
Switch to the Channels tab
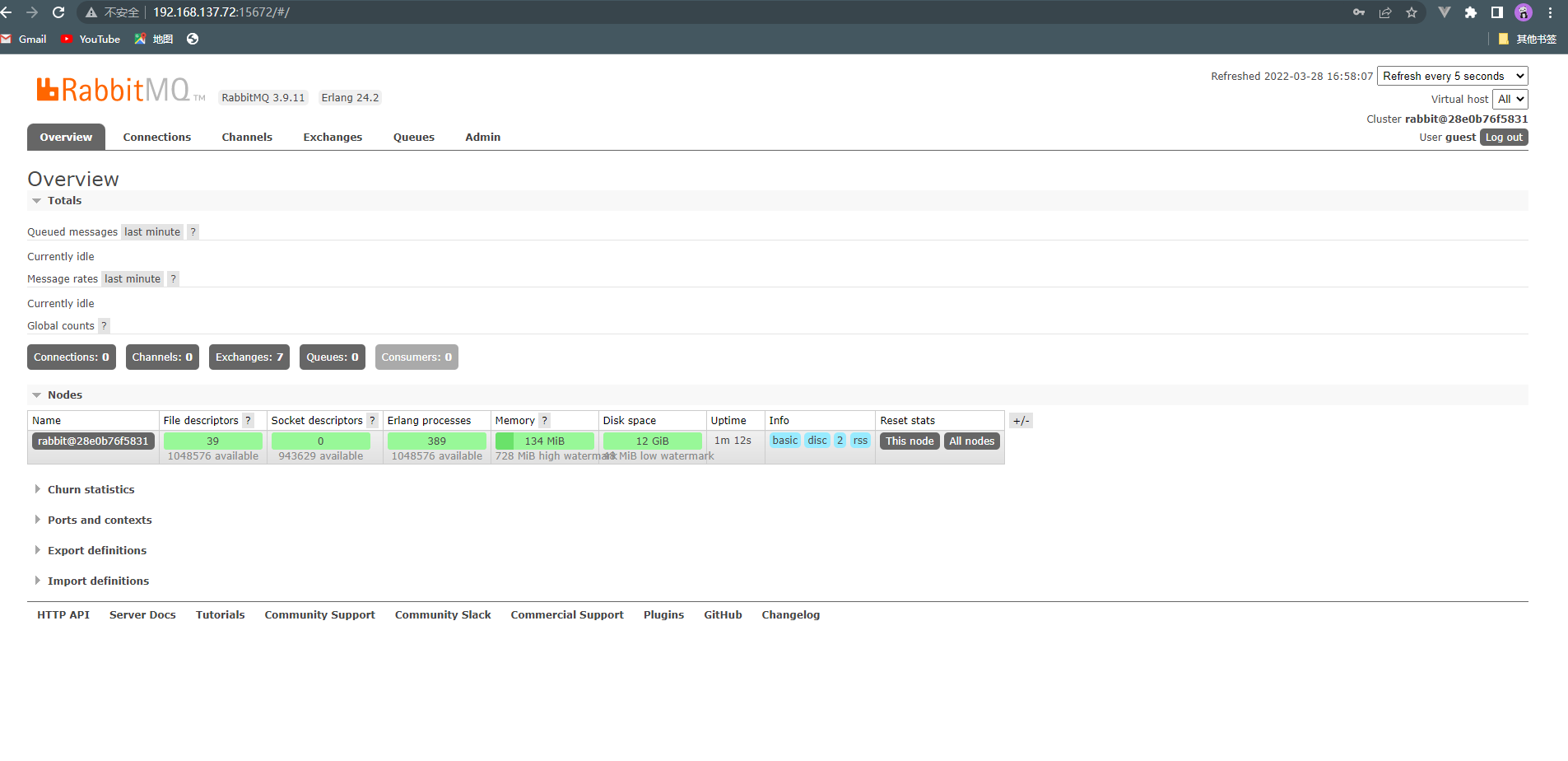click(x=247, y=138)
